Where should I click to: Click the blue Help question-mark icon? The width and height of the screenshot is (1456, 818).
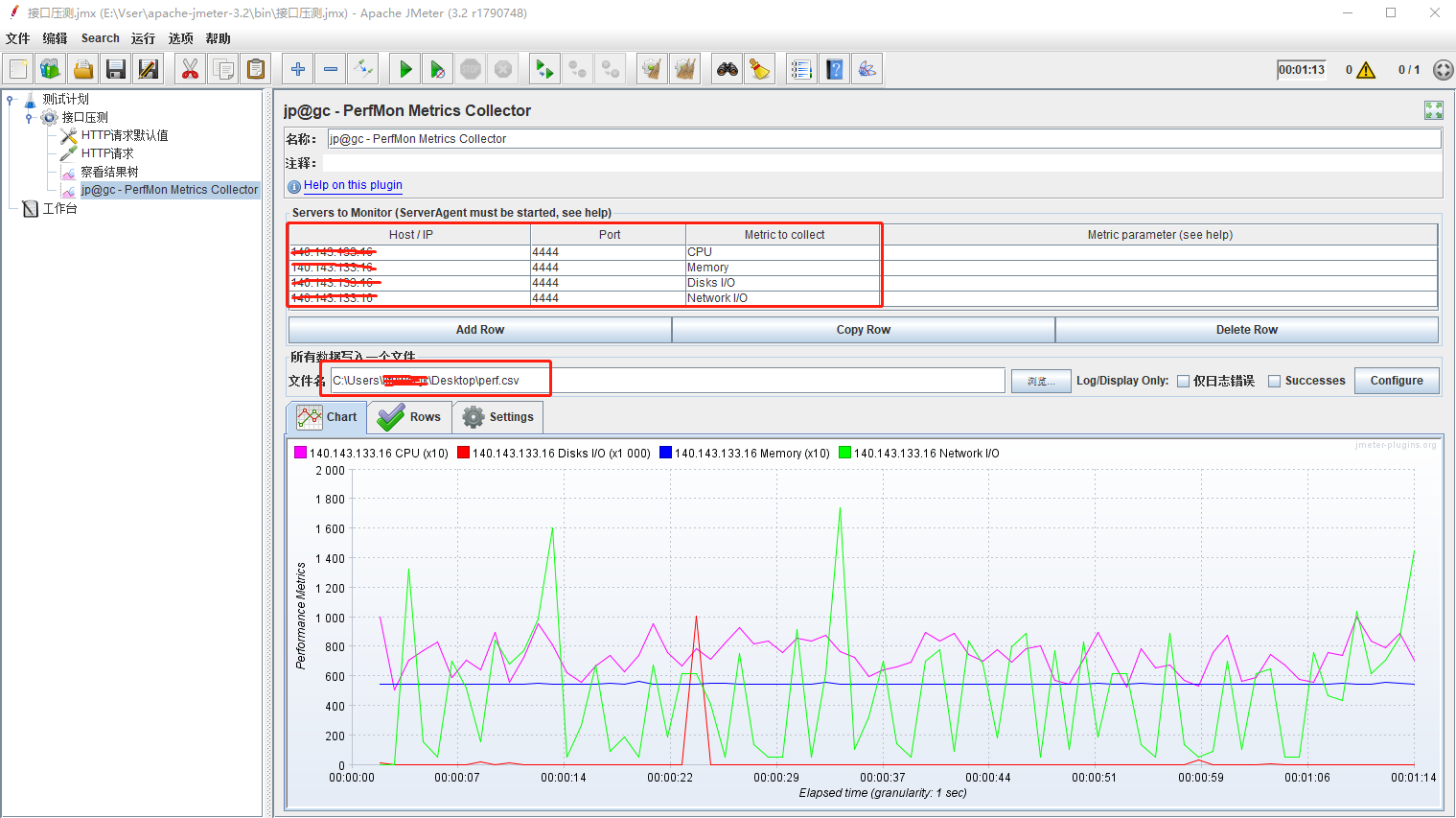pos(835,69)
